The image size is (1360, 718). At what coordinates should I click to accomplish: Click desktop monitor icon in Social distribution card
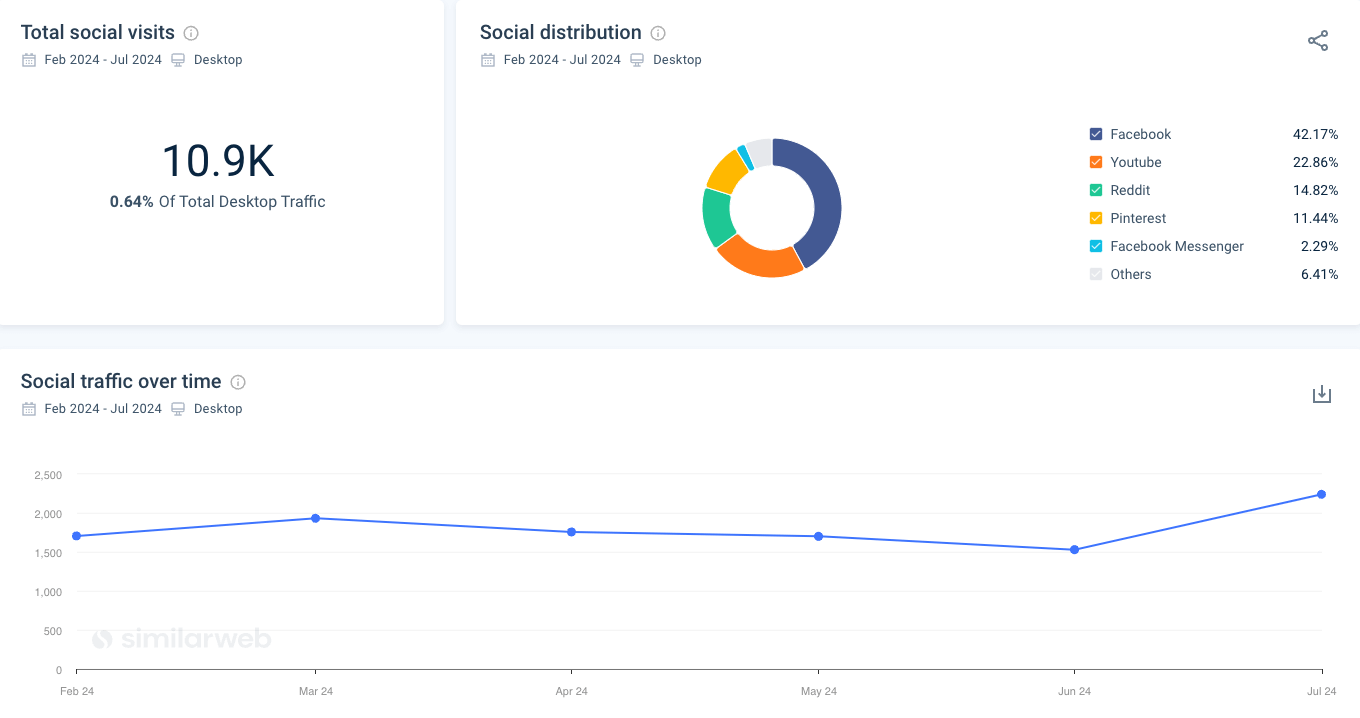pos(638,60)
